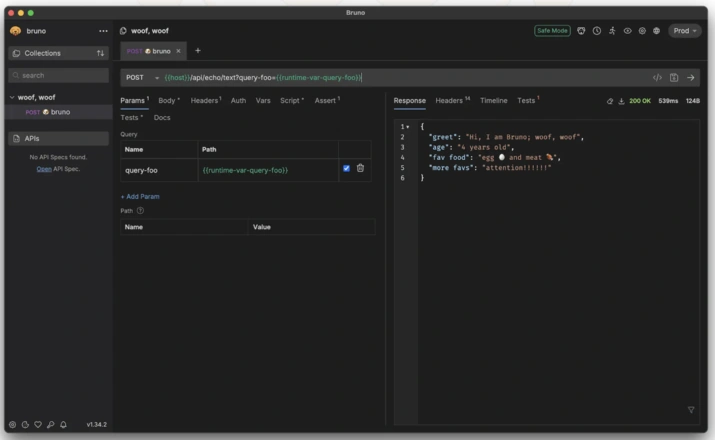This screenshot has width=715, height=440.
Task: Open the three-dots menu beside bruno
Action: coord(104,31)
